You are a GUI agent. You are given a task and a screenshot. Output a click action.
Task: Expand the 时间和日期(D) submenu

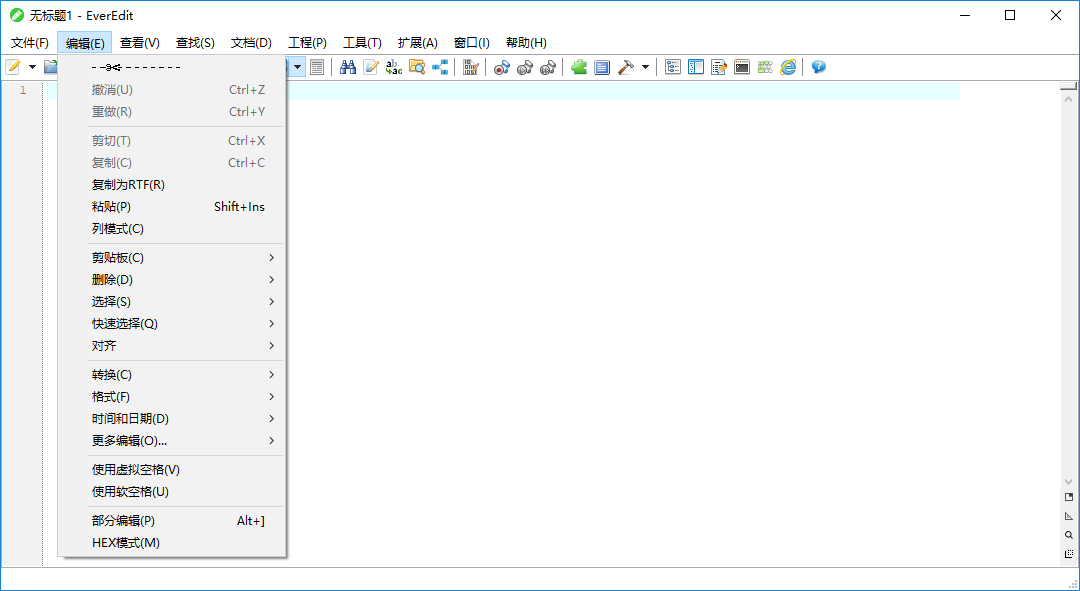tap(172, 419)
